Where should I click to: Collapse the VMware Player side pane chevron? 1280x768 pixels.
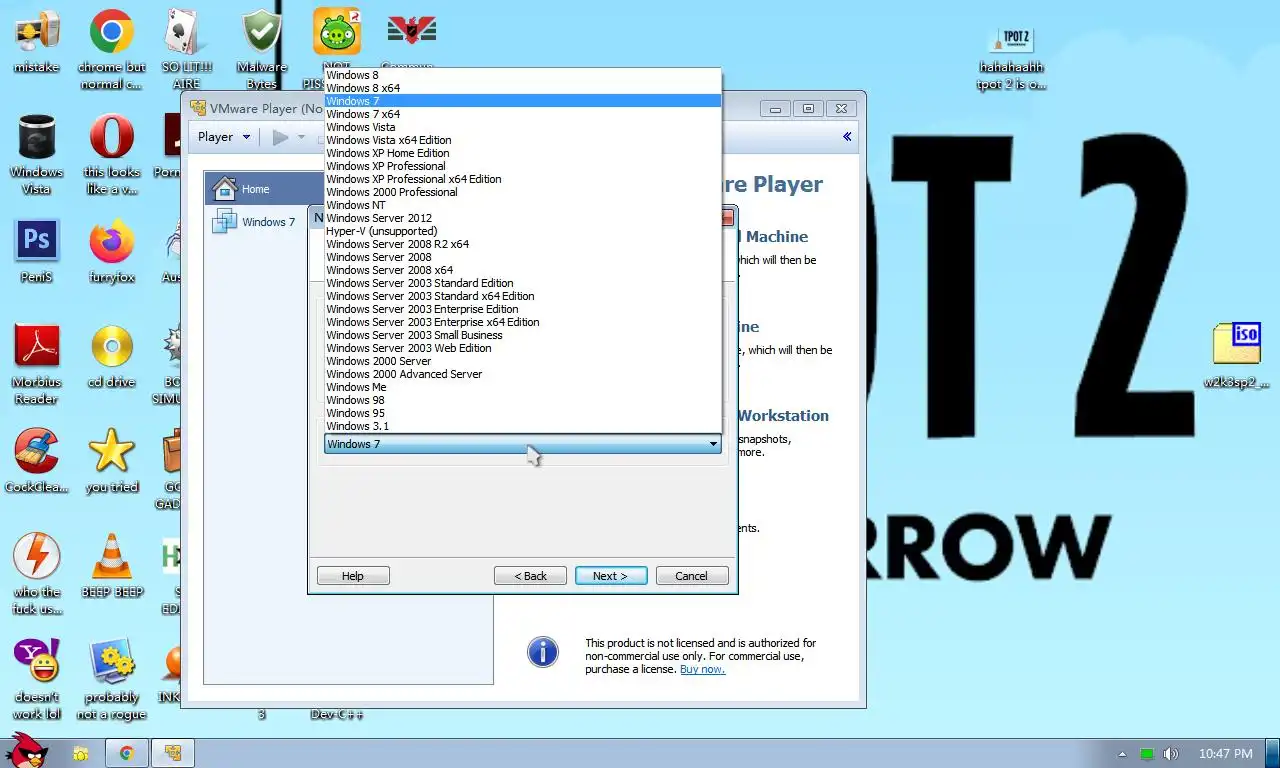click(847, 137)
